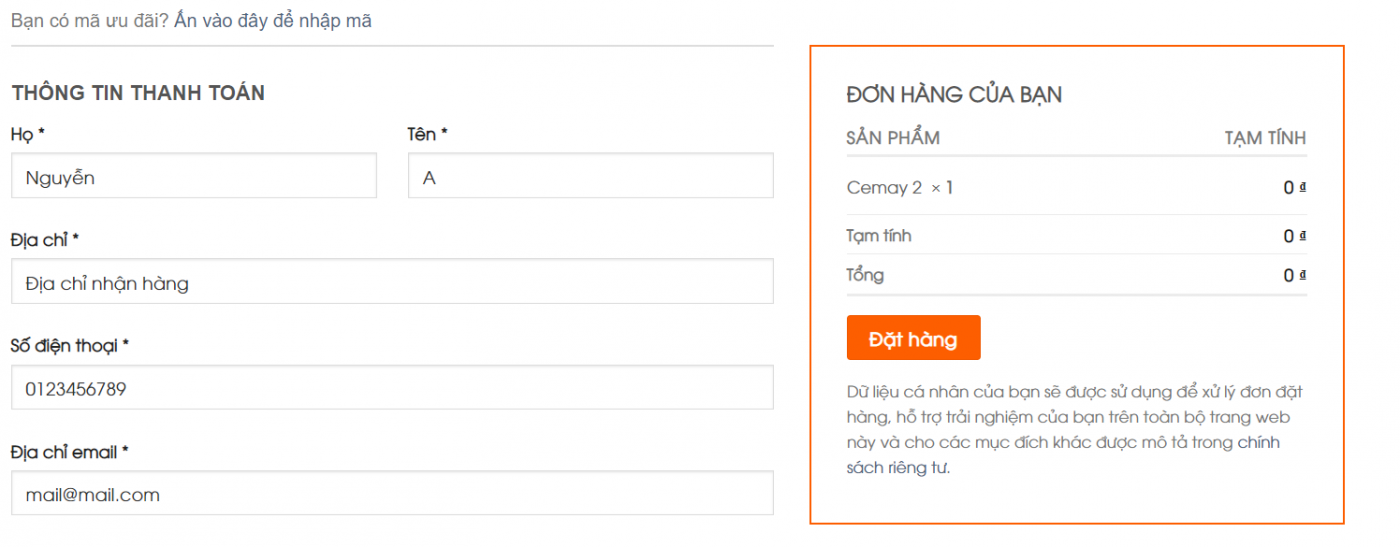Focus the Số điện thoại phone field
The height and width of the screenshot is (547, 1400).
392,388
